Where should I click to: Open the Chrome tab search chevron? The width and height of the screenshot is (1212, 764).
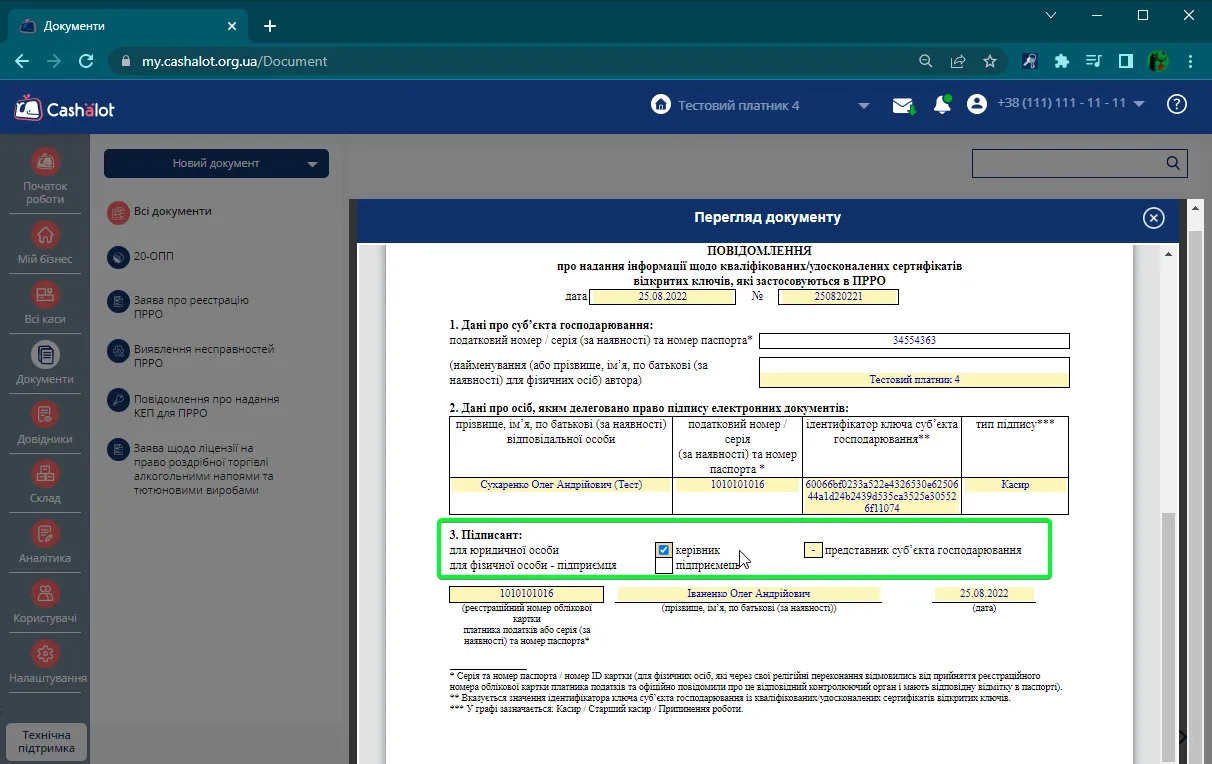click(x=1050, y=15)
